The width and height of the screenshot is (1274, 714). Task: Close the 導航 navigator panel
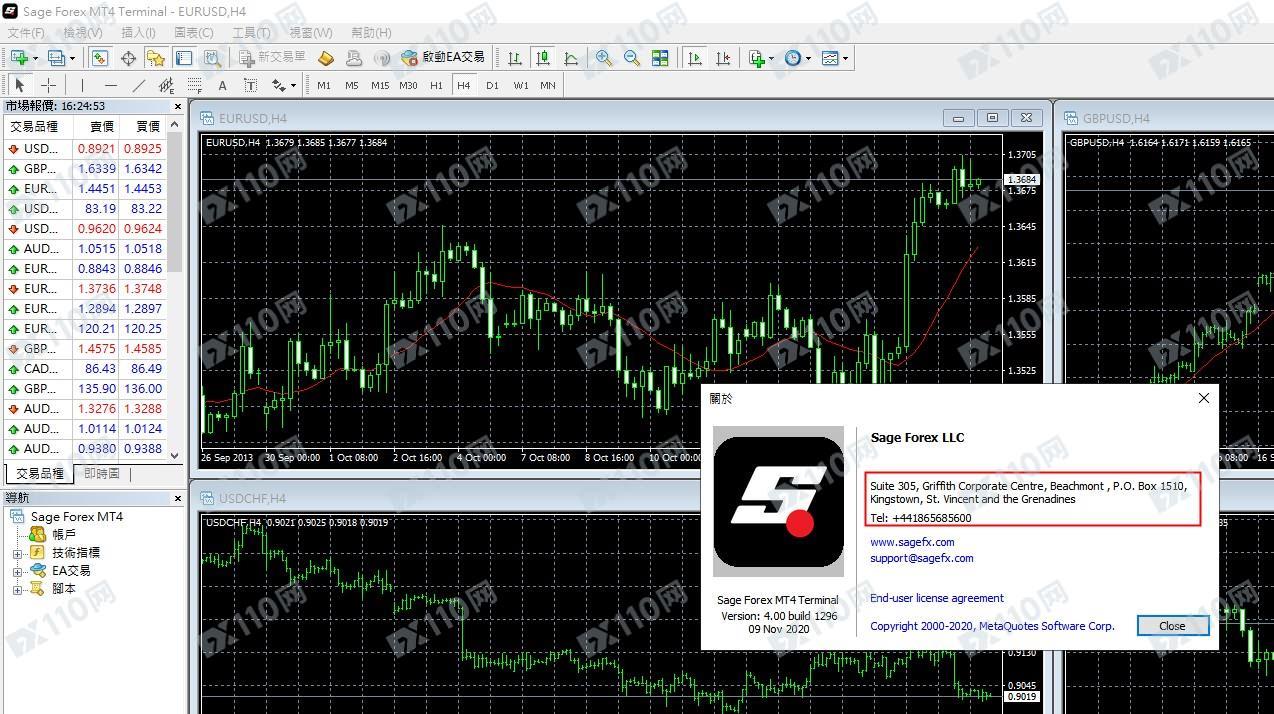[178, 497]
